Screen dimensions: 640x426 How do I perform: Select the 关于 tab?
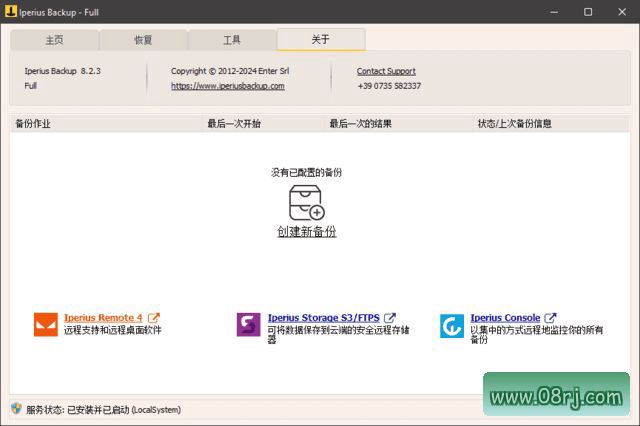(321, 39)
